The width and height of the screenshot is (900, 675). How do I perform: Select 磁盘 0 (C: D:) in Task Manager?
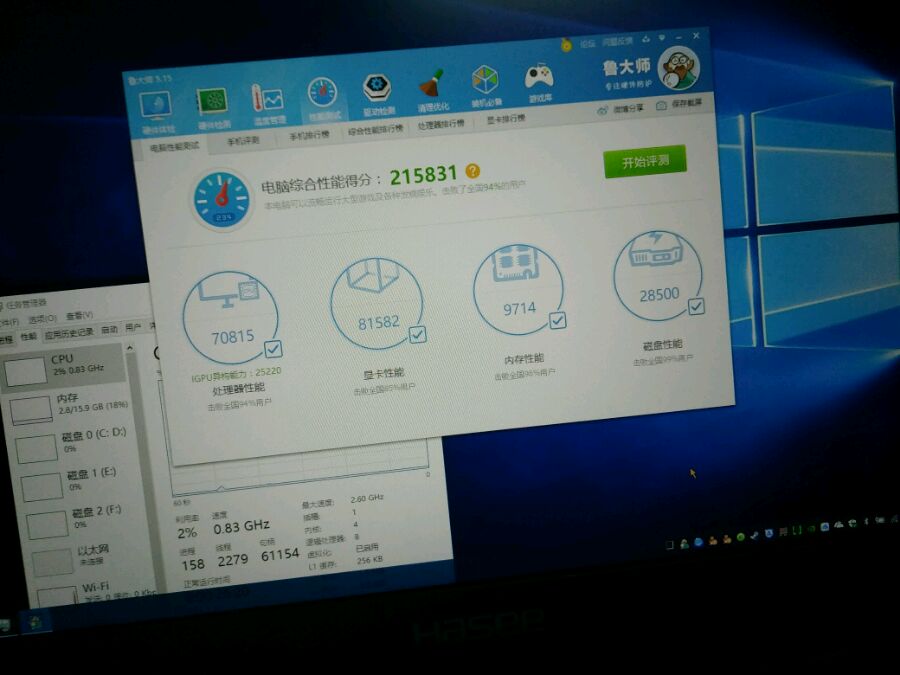tap(72, 445)
